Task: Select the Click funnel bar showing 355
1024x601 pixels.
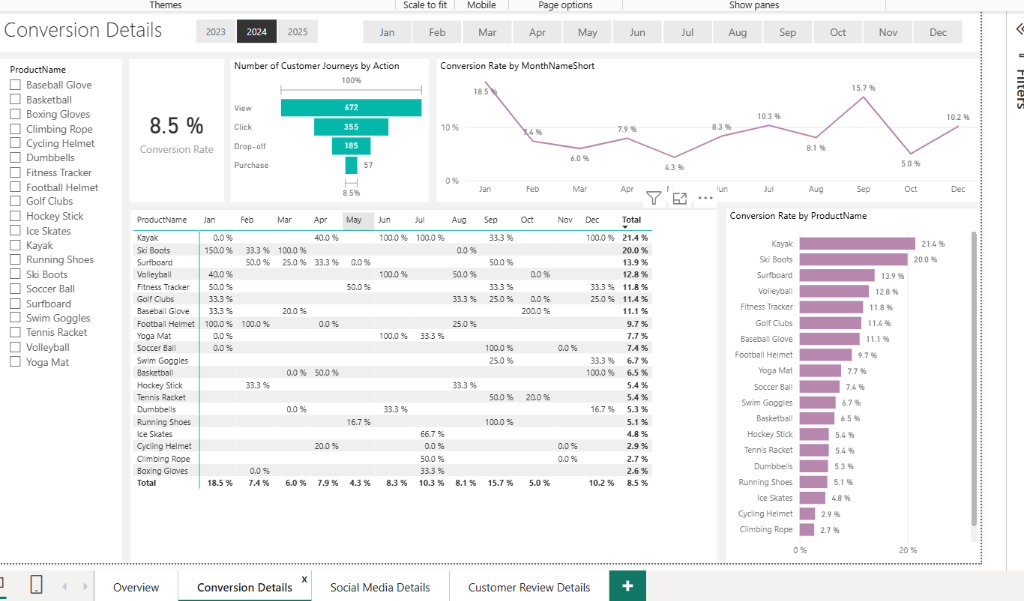Action: click(x=351, y=127)
